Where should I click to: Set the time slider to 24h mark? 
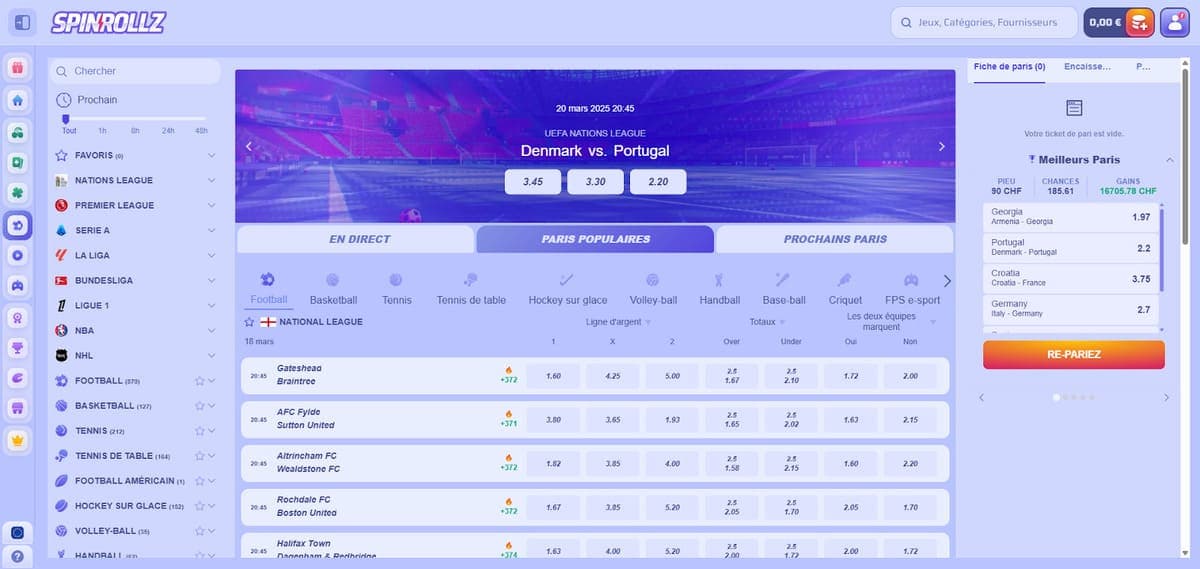(x=168, y=130)
